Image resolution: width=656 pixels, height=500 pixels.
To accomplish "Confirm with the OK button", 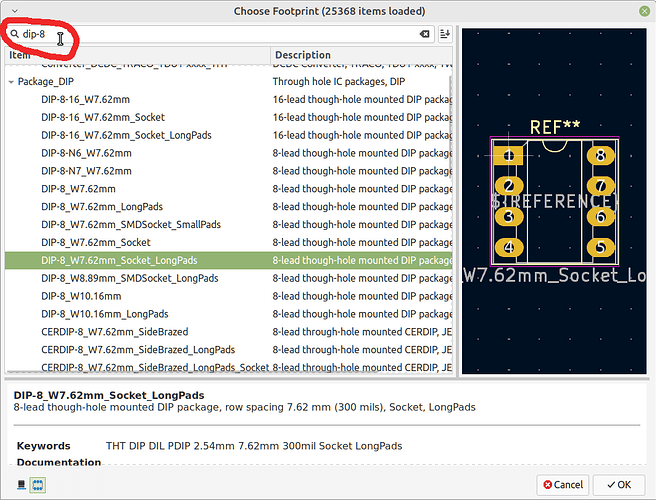I will 619,485.
